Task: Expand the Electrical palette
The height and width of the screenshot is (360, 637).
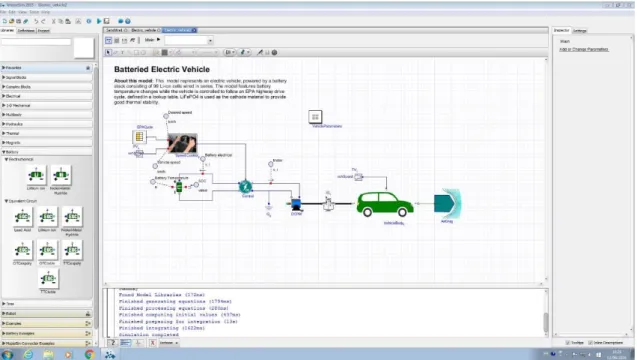Action: coord(47,96)
